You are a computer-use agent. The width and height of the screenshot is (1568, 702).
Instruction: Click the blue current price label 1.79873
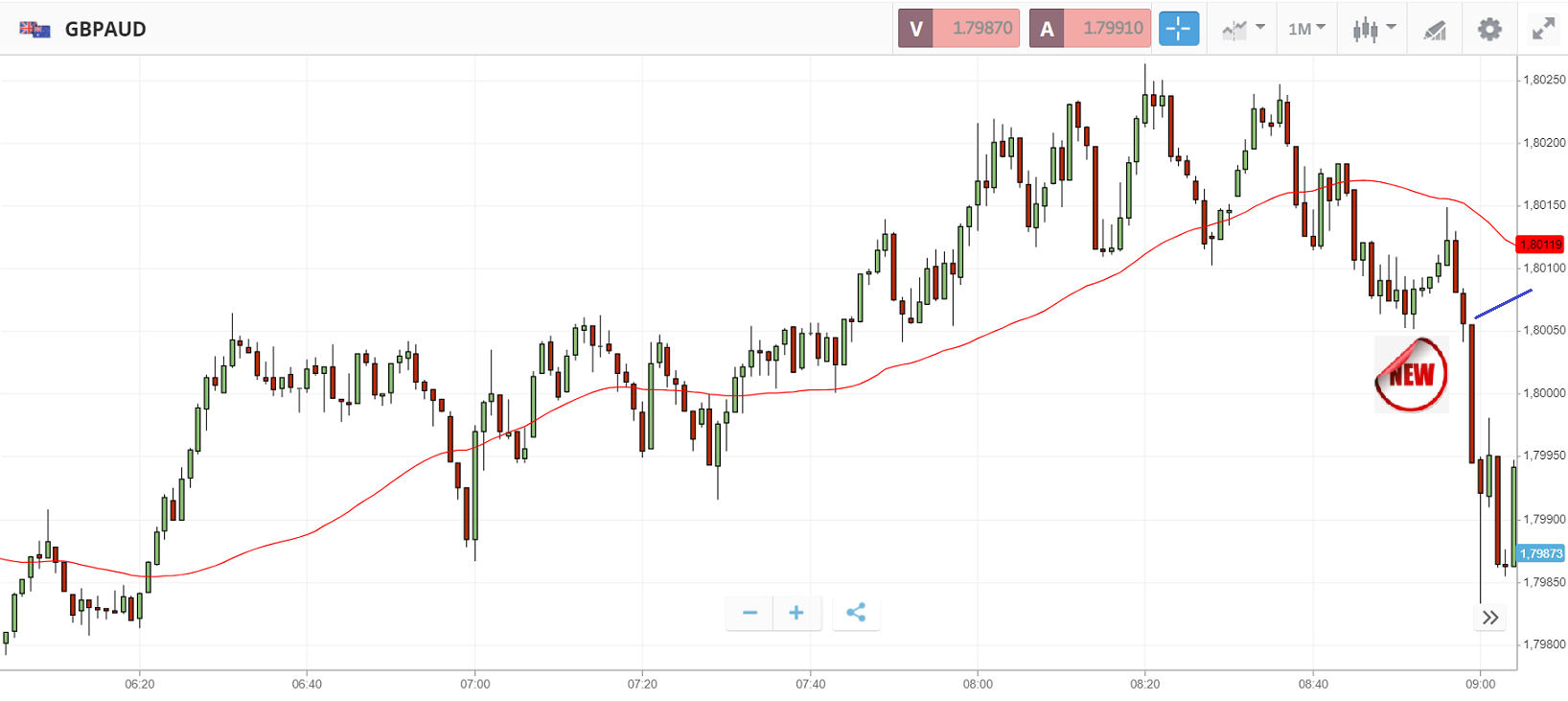click(x=1540, y=553)
